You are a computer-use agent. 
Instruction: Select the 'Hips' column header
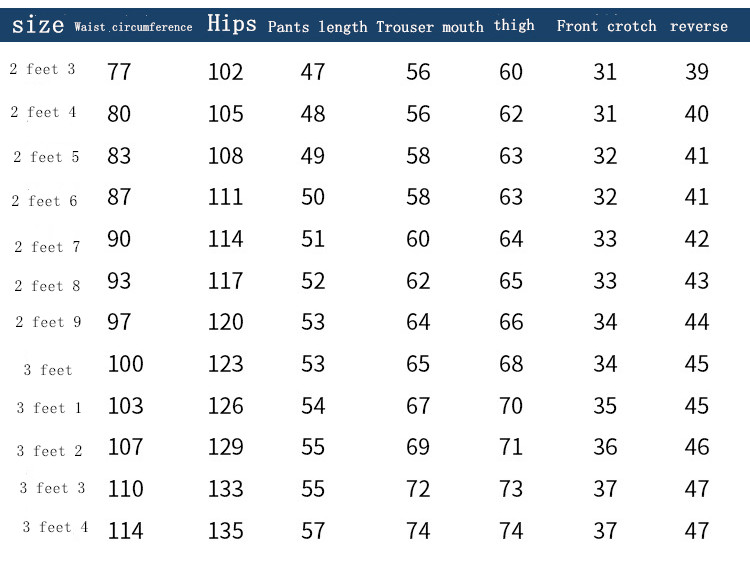tap(232, 24)
